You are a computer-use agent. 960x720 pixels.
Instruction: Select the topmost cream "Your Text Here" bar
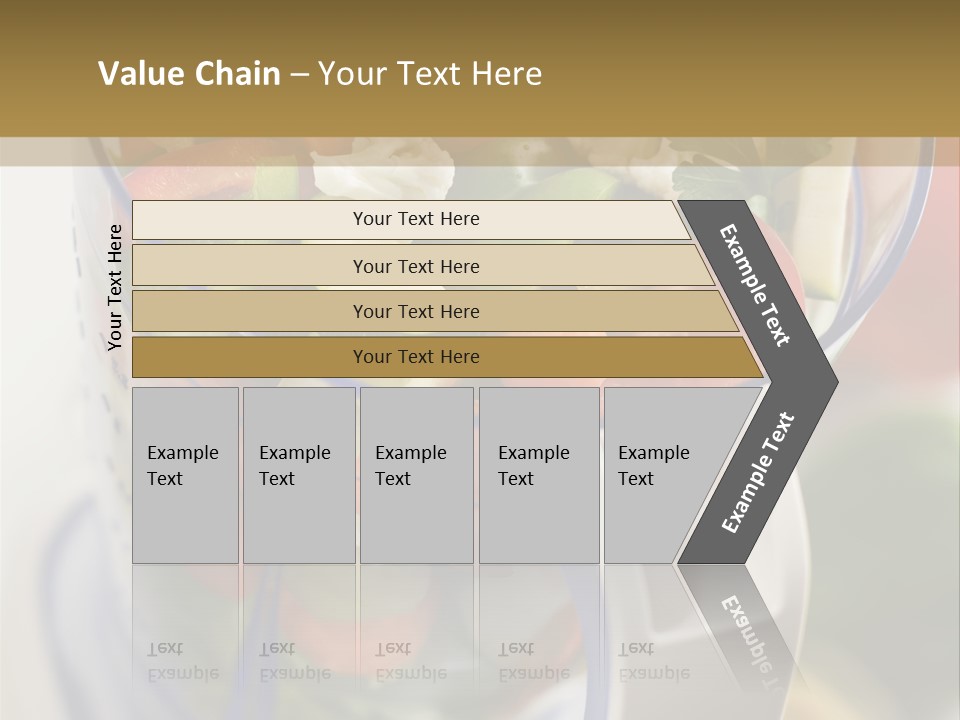coord(415,219)
